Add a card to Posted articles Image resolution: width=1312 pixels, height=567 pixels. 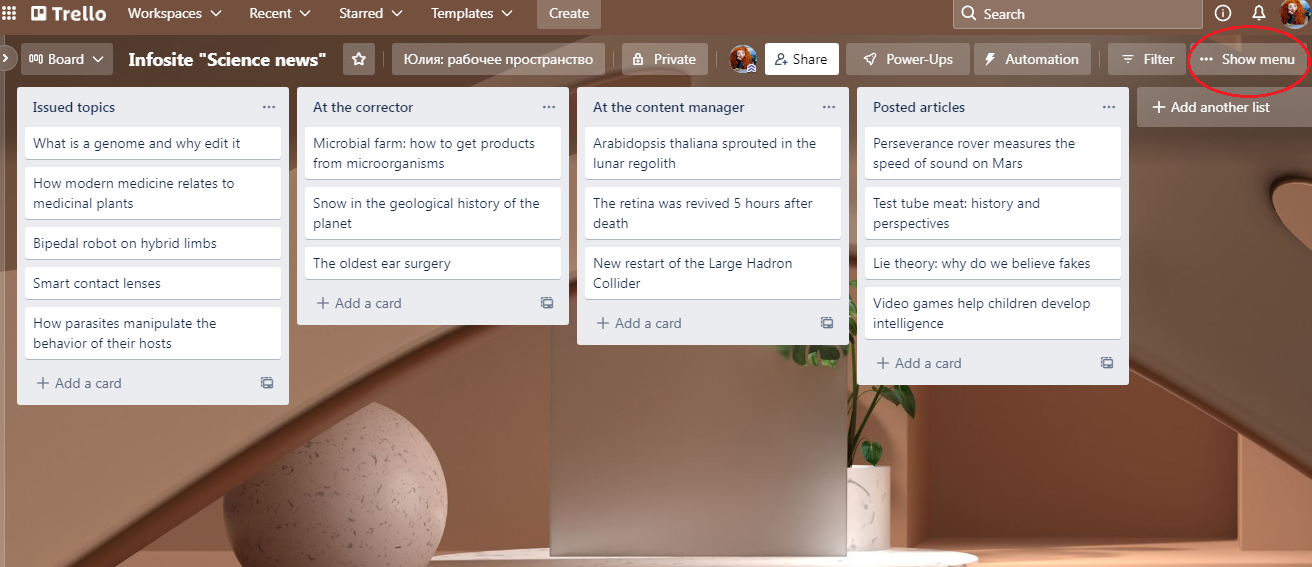click(978, 363)
